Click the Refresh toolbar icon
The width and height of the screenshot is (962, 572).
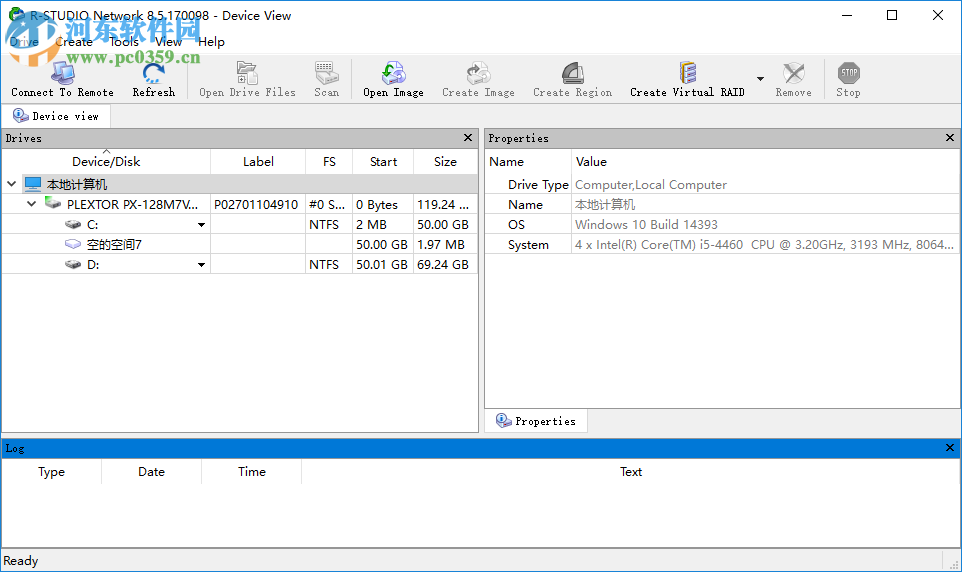coord(153,74)
